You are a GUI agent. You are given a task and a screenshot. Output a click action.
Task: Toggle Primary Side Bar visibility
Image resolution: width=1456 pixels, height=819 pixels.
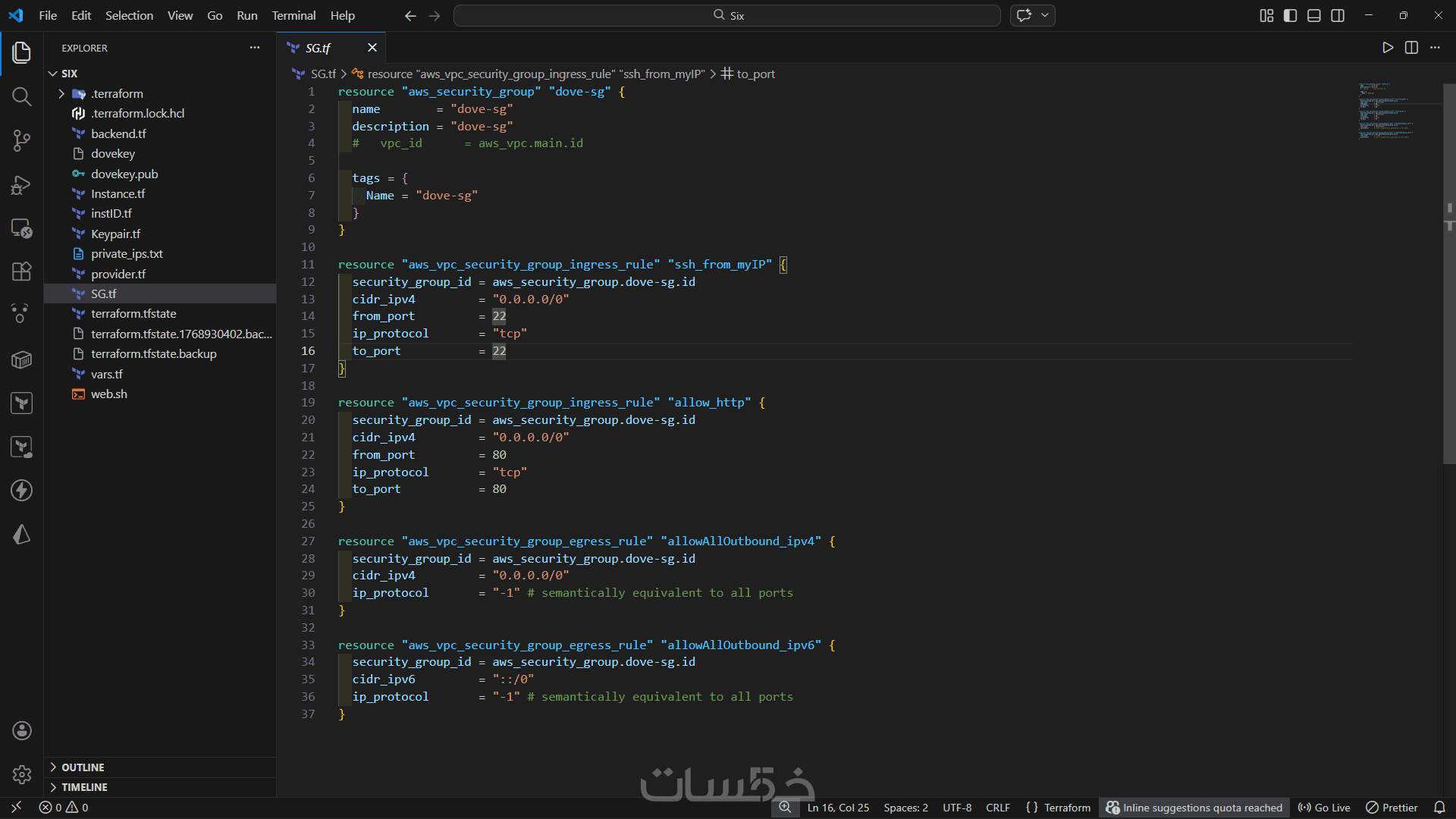click(1290, 16)
